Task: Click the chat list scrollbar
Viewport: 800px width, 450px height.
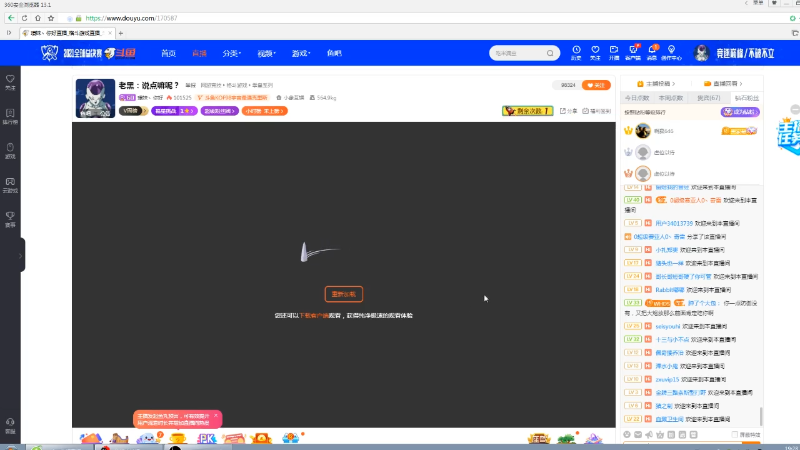Action: pyautogui.click(x=761, y=416)
